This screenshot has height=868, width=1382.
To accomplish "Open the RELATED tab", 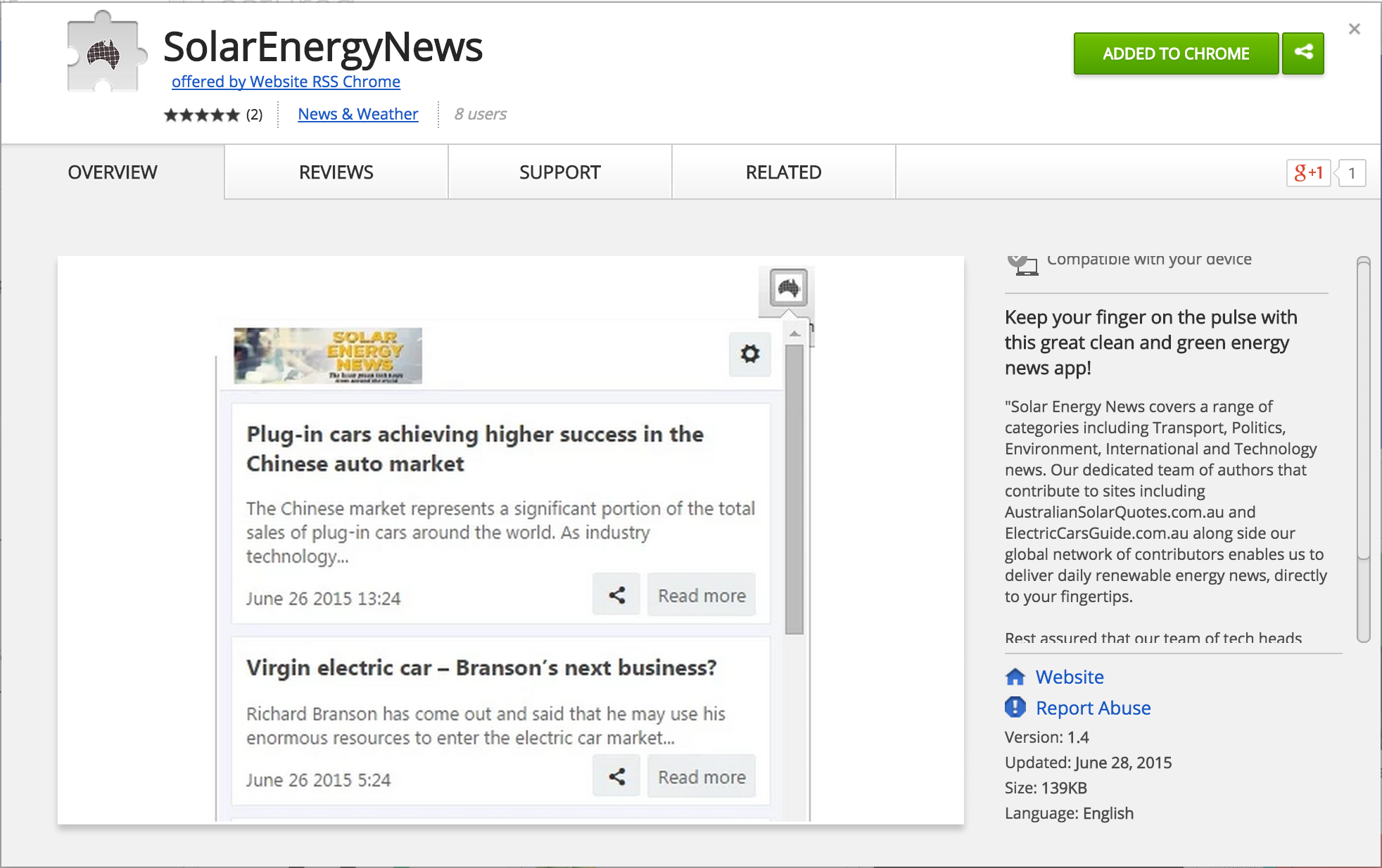I will tap(784, 172).
